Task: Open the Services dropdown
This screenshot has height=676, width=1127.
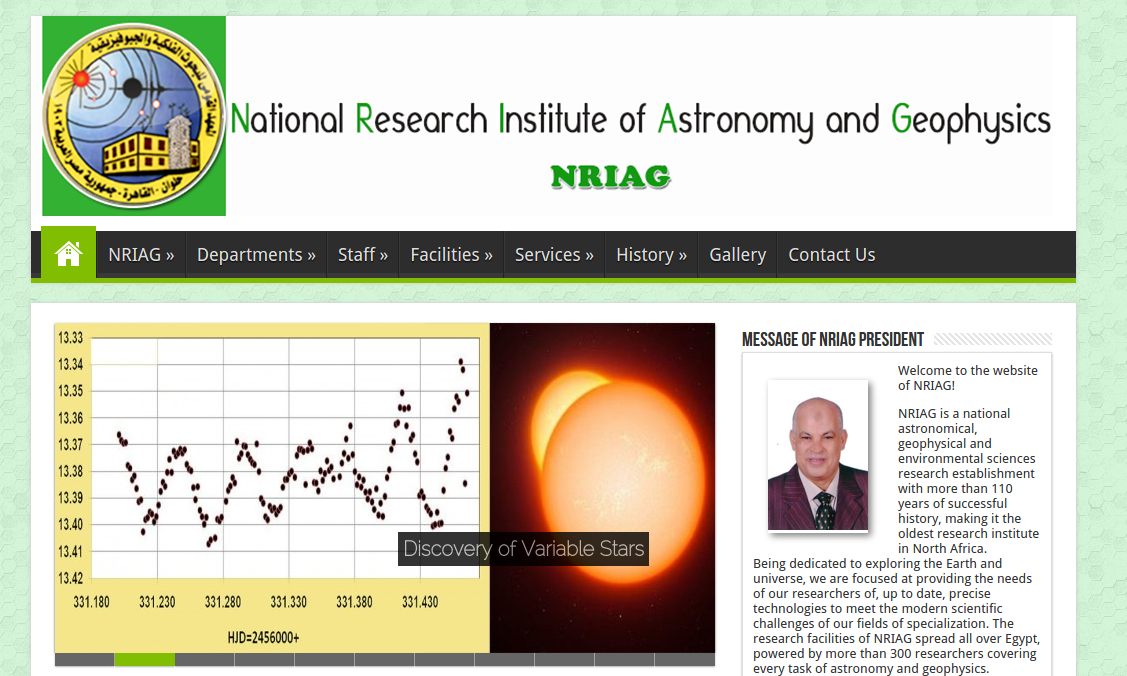Action: [x=554, y=255]
